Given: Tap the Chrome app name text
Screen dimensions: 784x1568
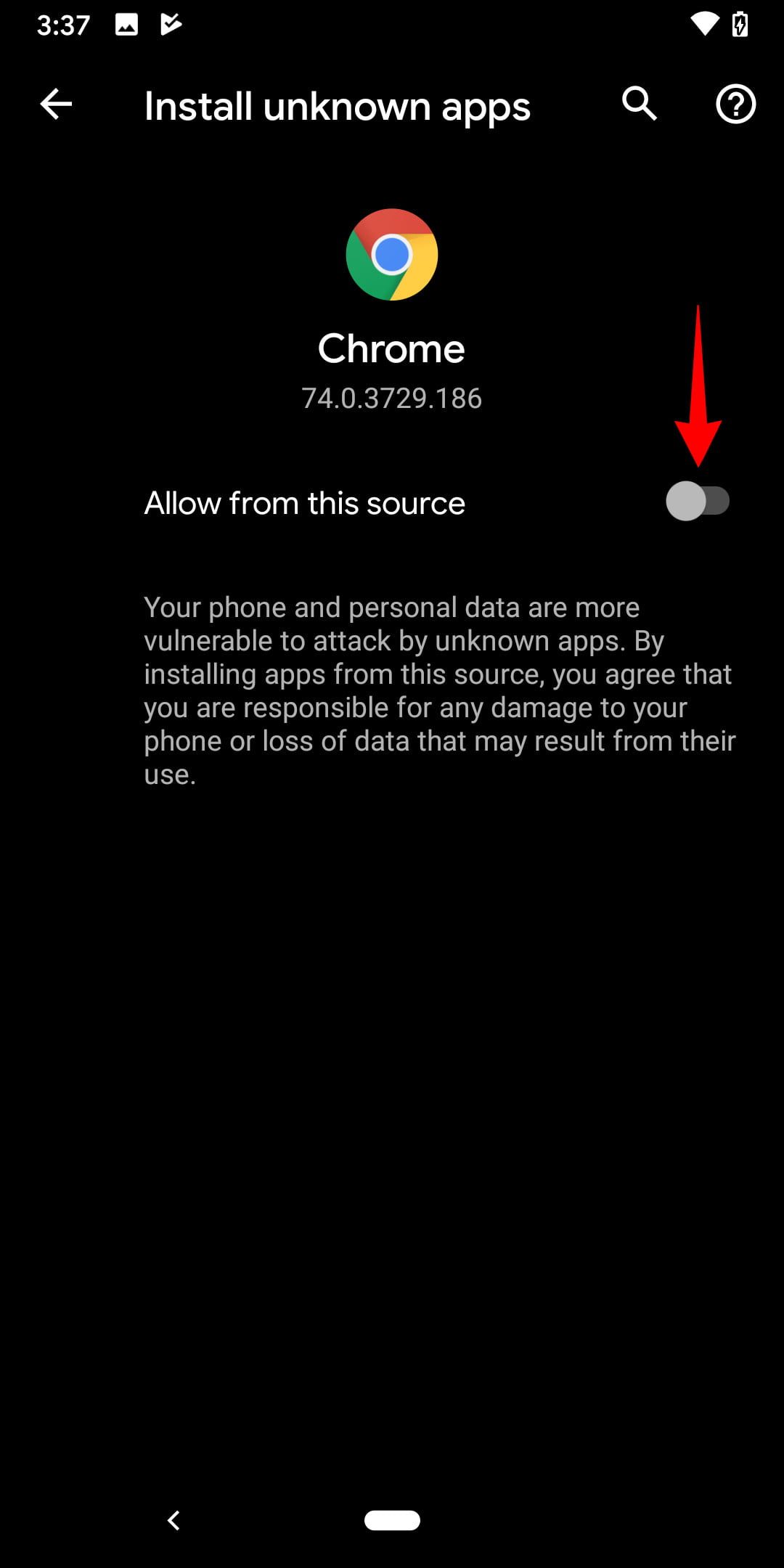Looking at the screenshot, I should pyautogui.click(x=391, y=348).
